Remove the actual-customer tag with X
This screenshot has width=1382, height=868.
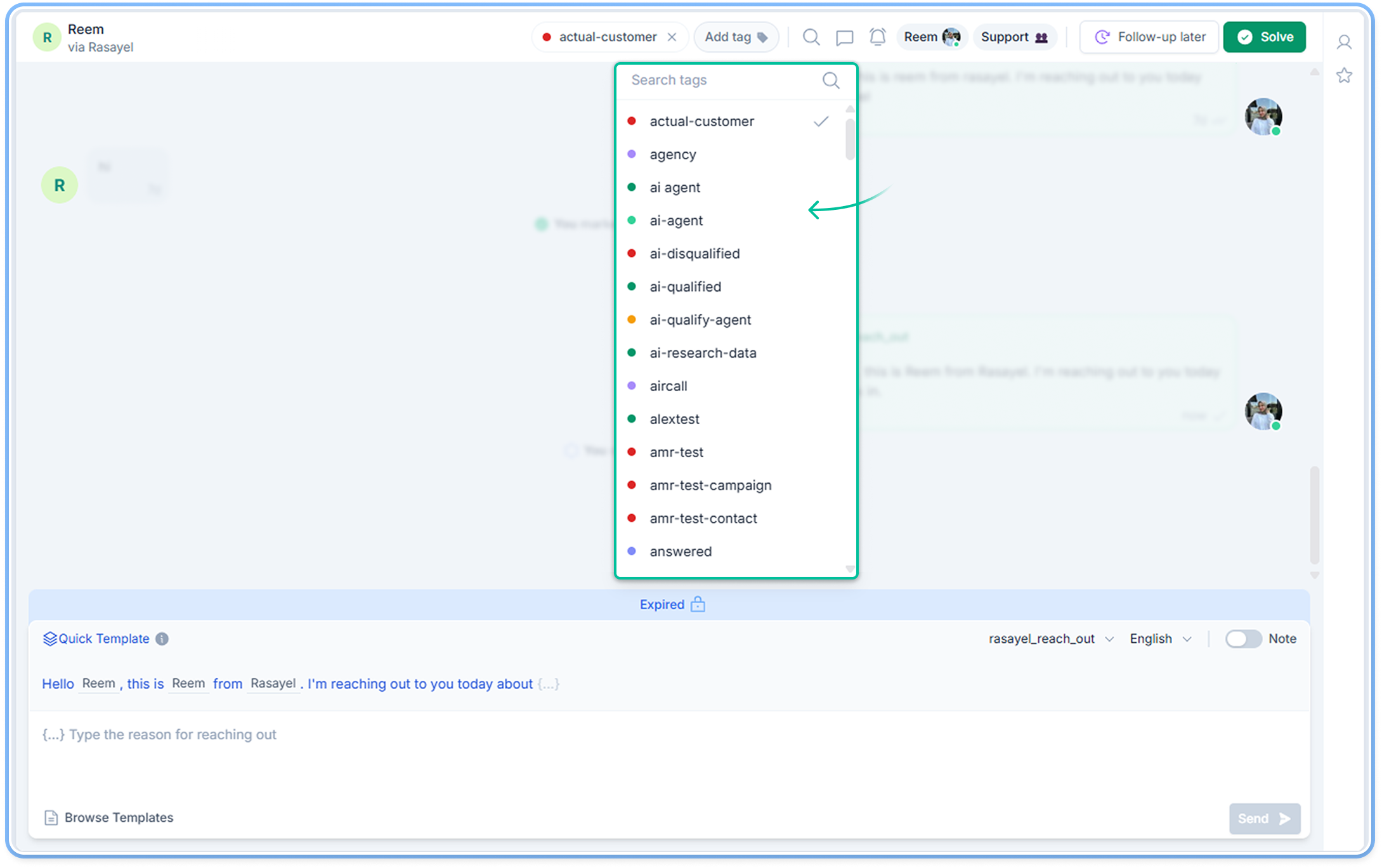pyautogui.click(x=672, y=37)
